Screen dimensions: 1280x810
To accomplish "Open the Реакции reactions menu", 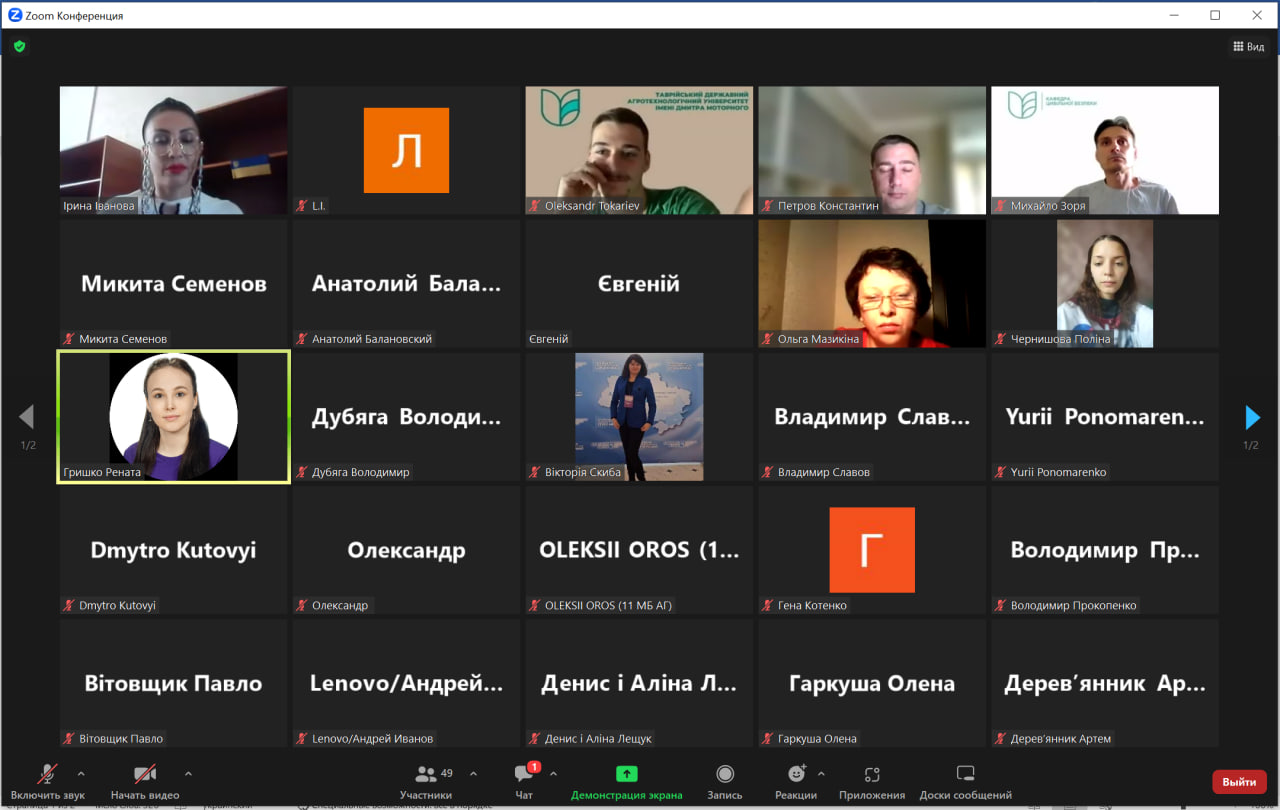I will [x=796, y=780].
